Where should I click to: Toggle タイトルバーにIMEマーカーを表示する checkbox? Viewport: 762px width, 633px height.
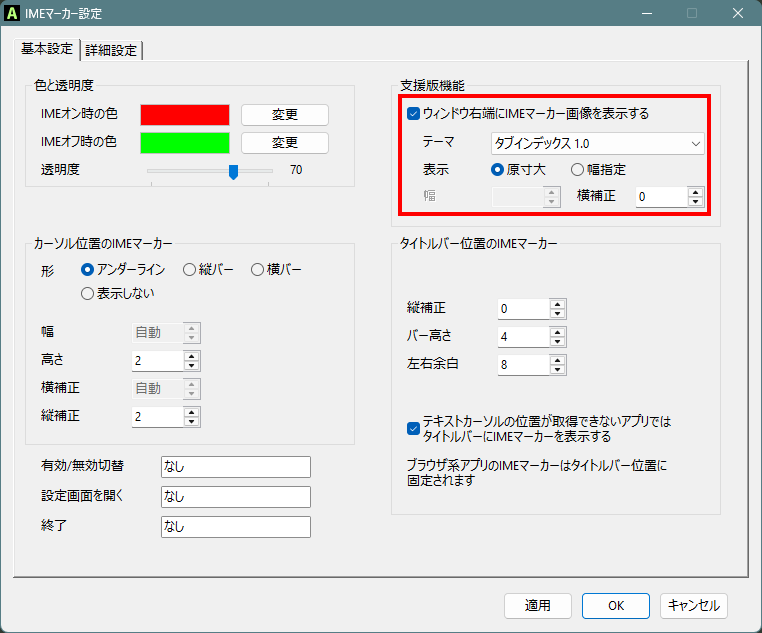point(413,428)
